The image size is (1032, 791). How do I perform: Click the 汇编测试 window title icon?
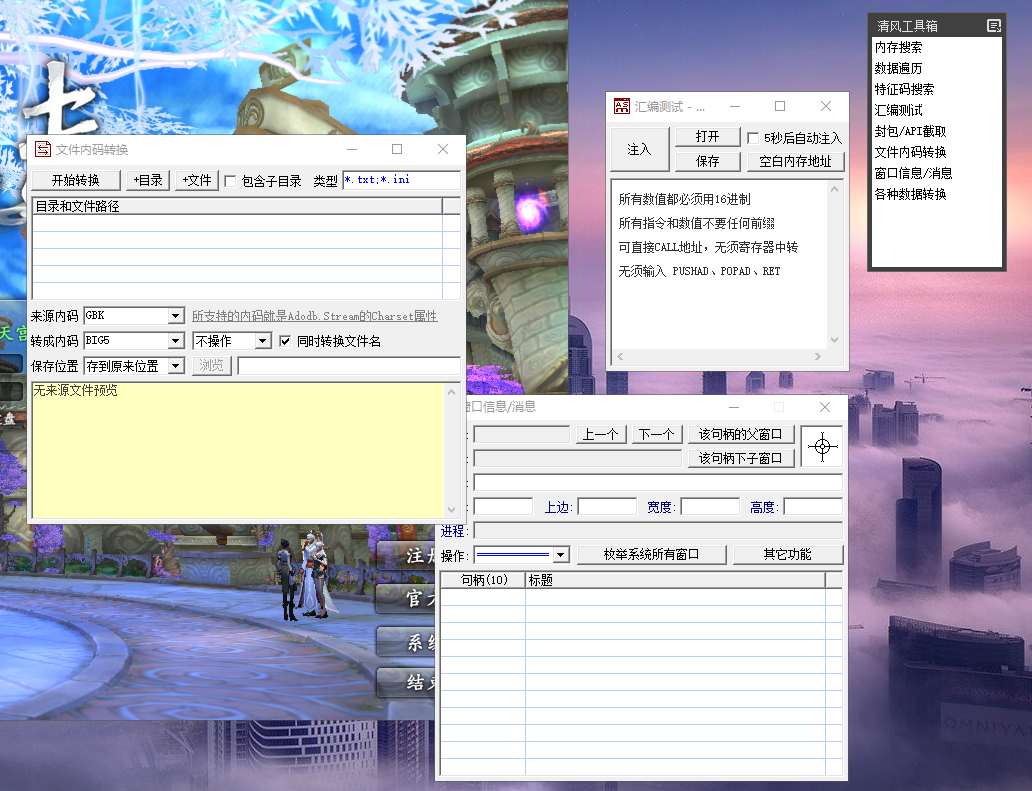pyautogui.click(x=621, y=106)
